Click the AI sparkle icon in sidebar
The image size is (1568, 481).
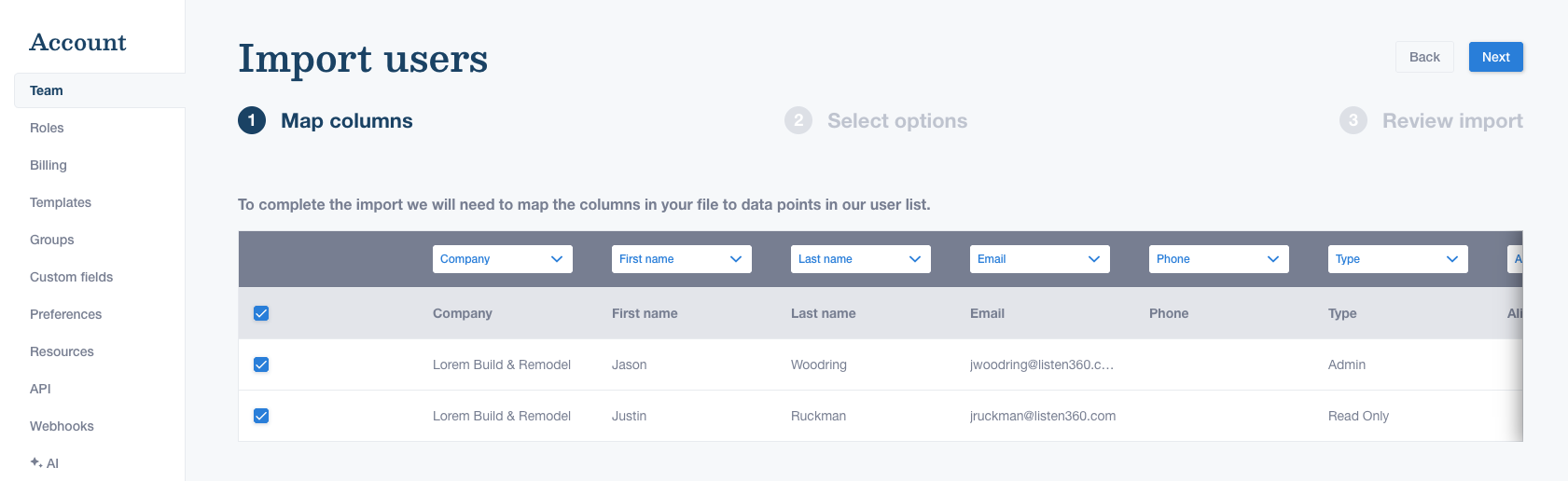(35, 462)
